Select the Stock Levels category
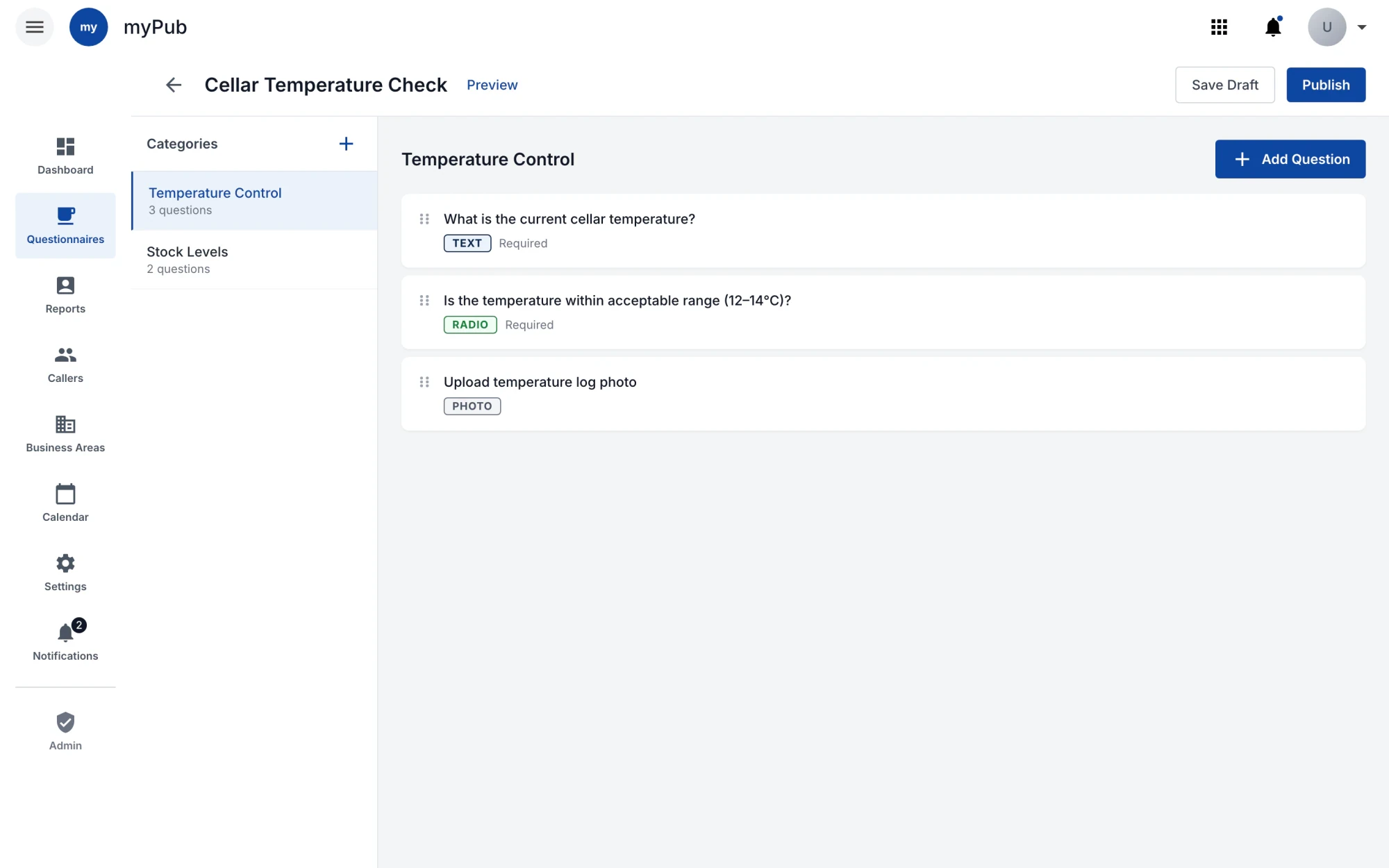 [254, 260]
